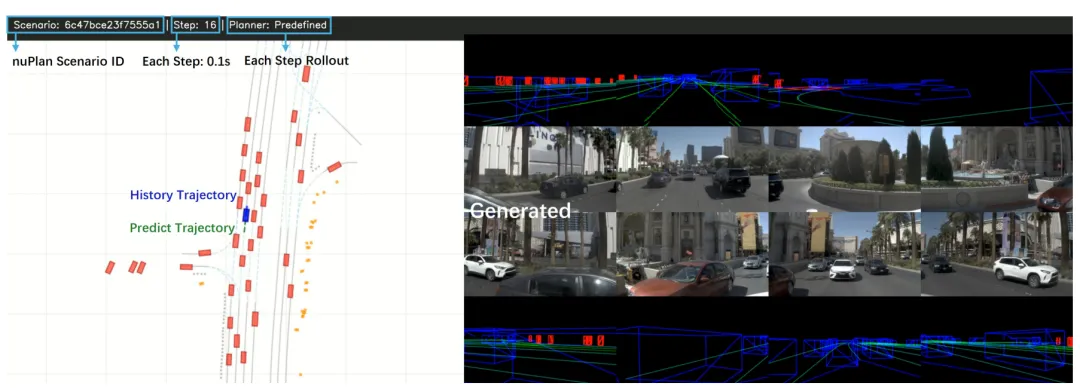The height and width of the screenshot is (392, 1080).
Task: Open the camera view with cypress trees and fountain
Action: (997, 169)
